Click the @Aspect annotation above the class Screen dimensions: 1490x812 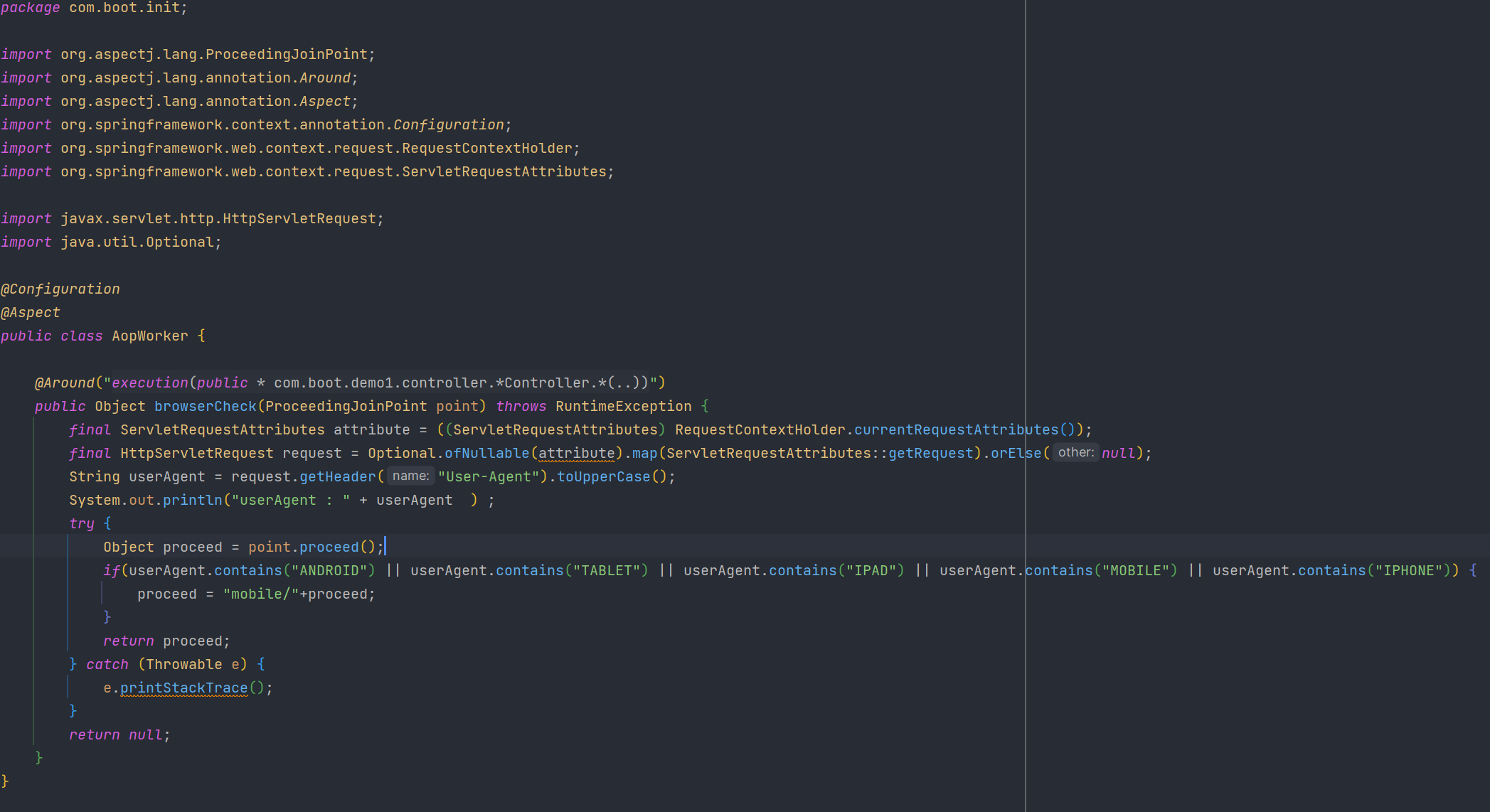[x=31, y=312]
